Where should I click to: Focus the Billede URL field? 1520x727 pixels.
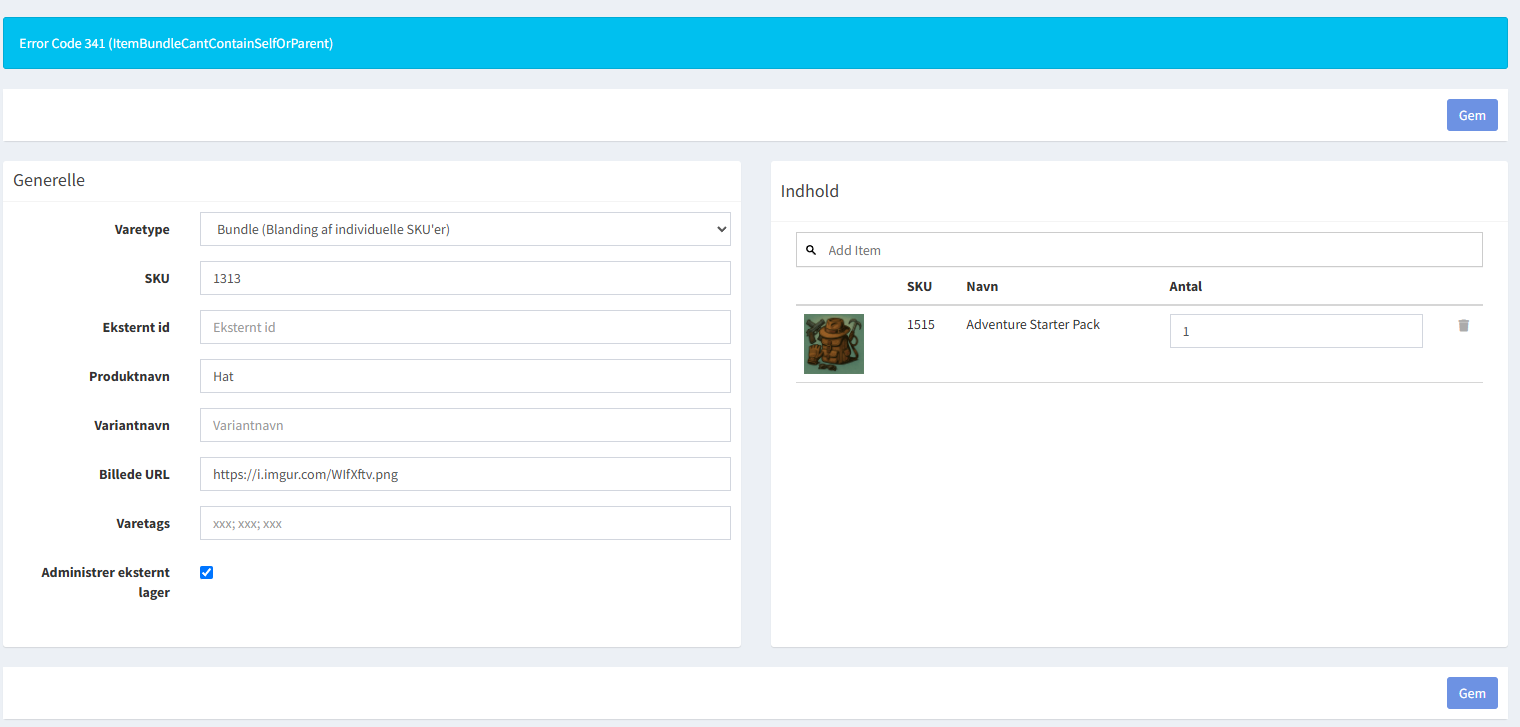[465, 474]
